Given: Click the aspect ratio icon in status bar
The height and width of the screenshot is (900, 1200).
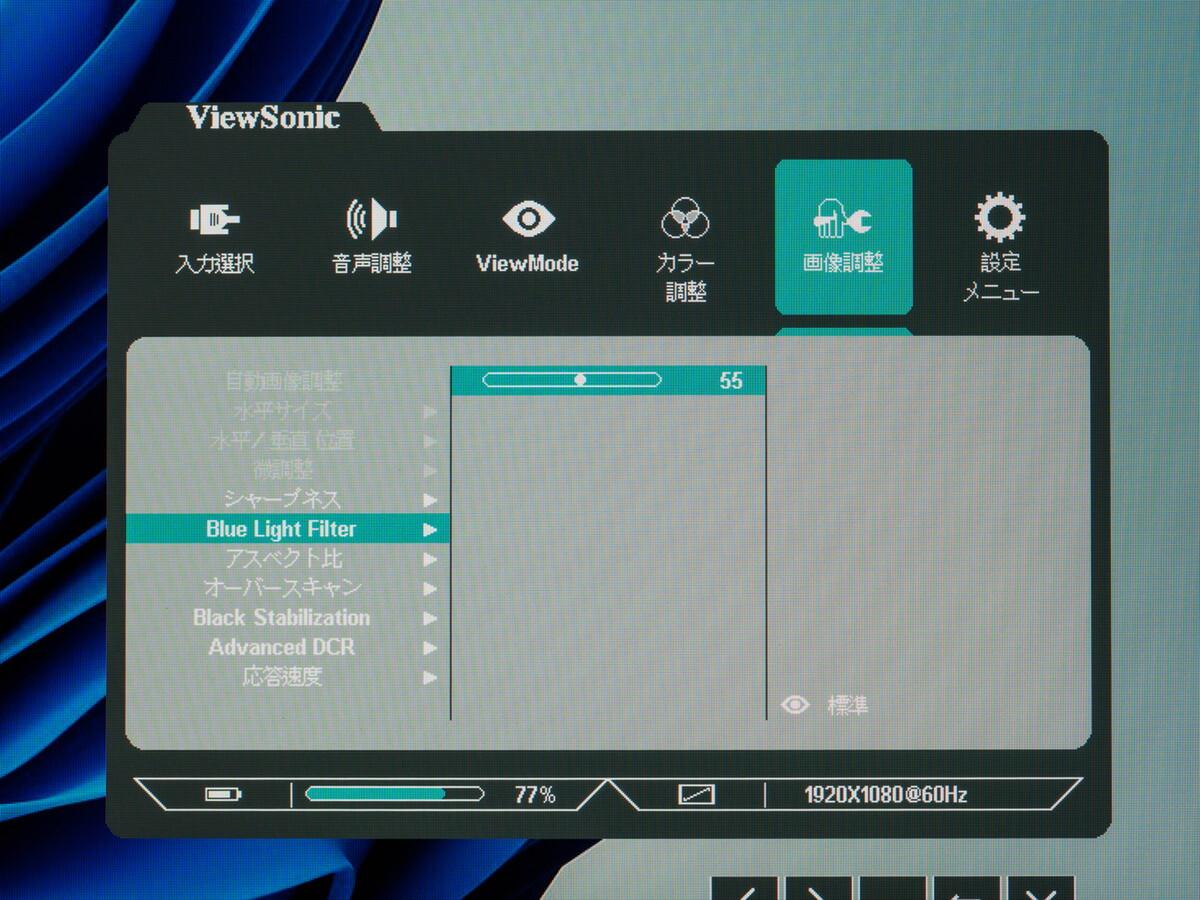Looking at the screenshot, I should coord(697,795).
